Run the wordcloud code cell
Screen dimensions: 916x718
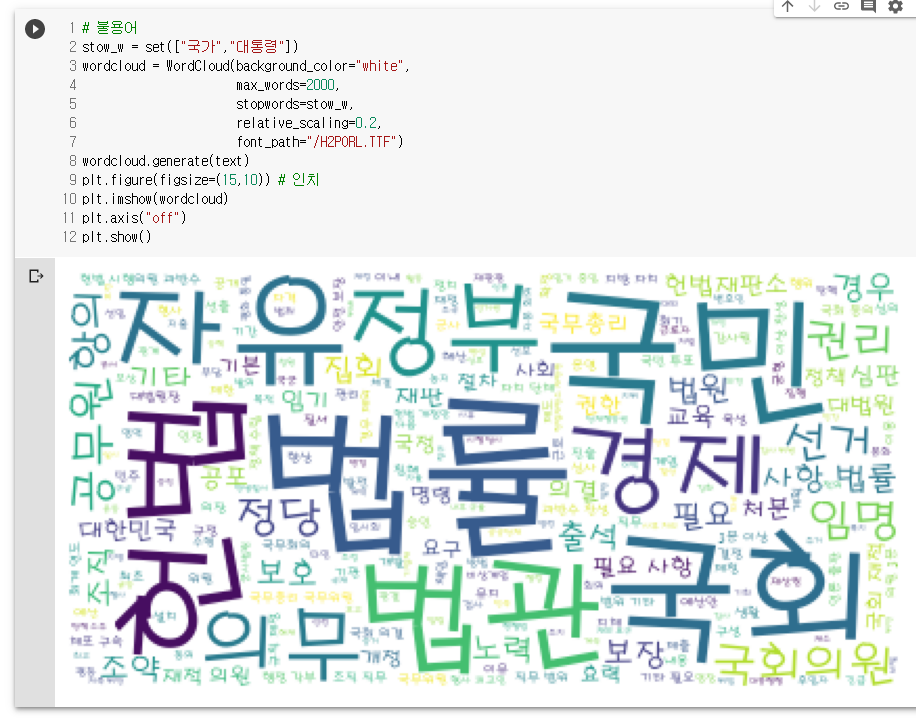[x=35, y=29]
